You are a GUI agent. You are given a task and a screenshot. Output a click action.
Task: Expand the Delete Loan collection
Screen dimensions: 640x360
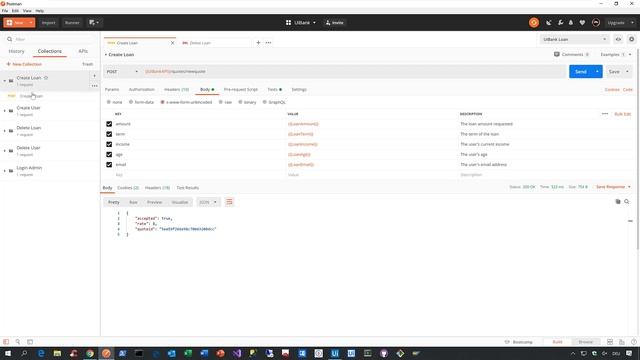[x=4, y=131]
